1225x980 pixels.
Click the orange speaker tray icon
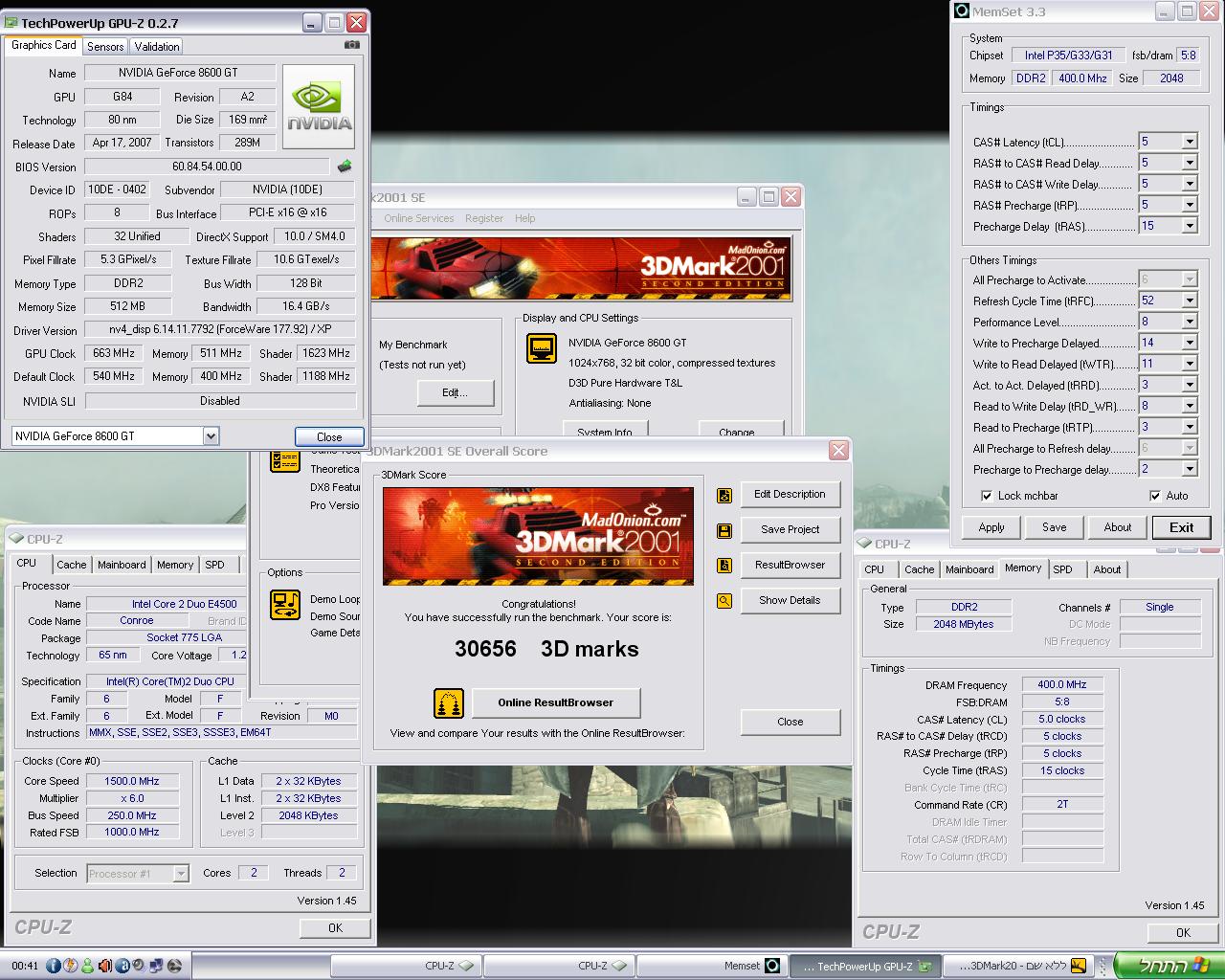[105, 966]
